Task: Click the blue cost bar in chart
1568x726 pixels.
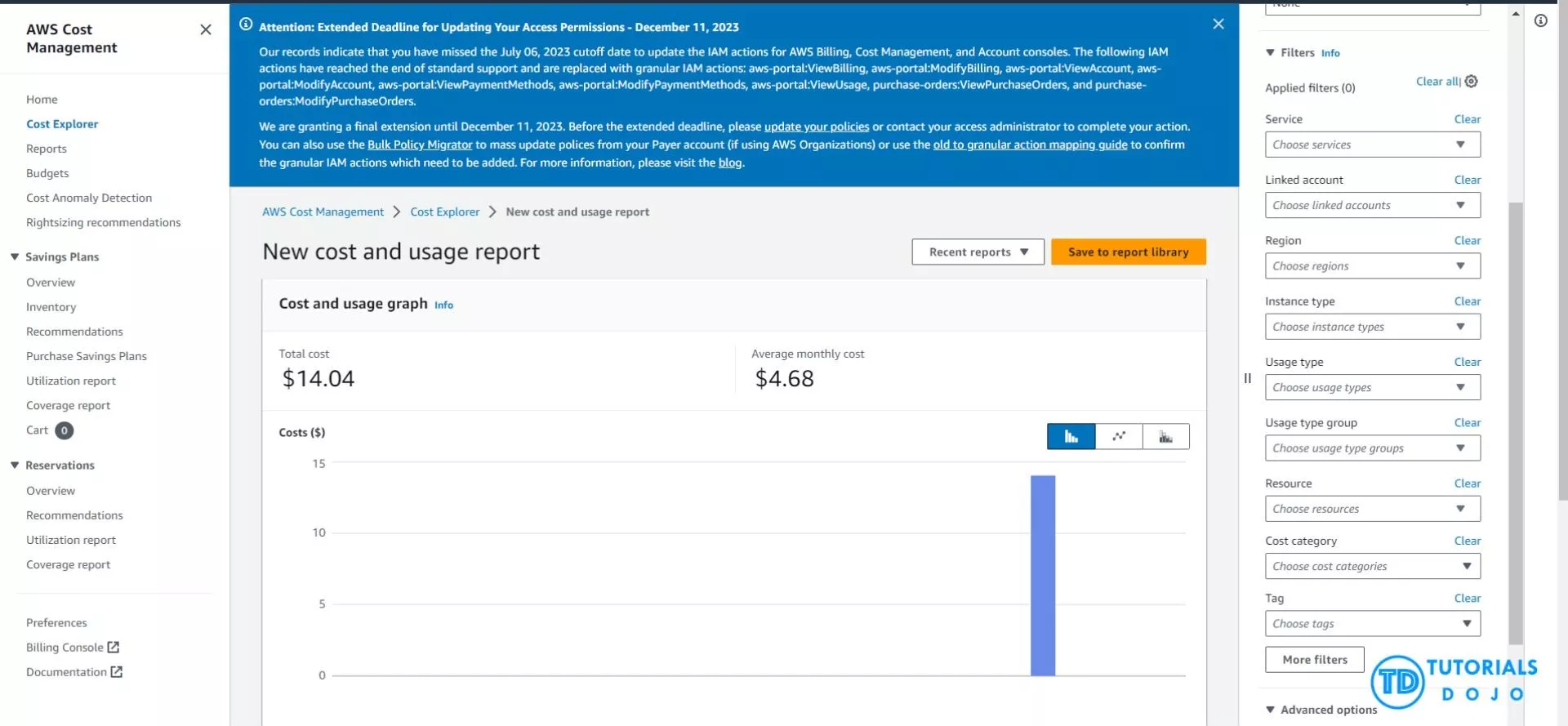Action: tap(1043, 576)
